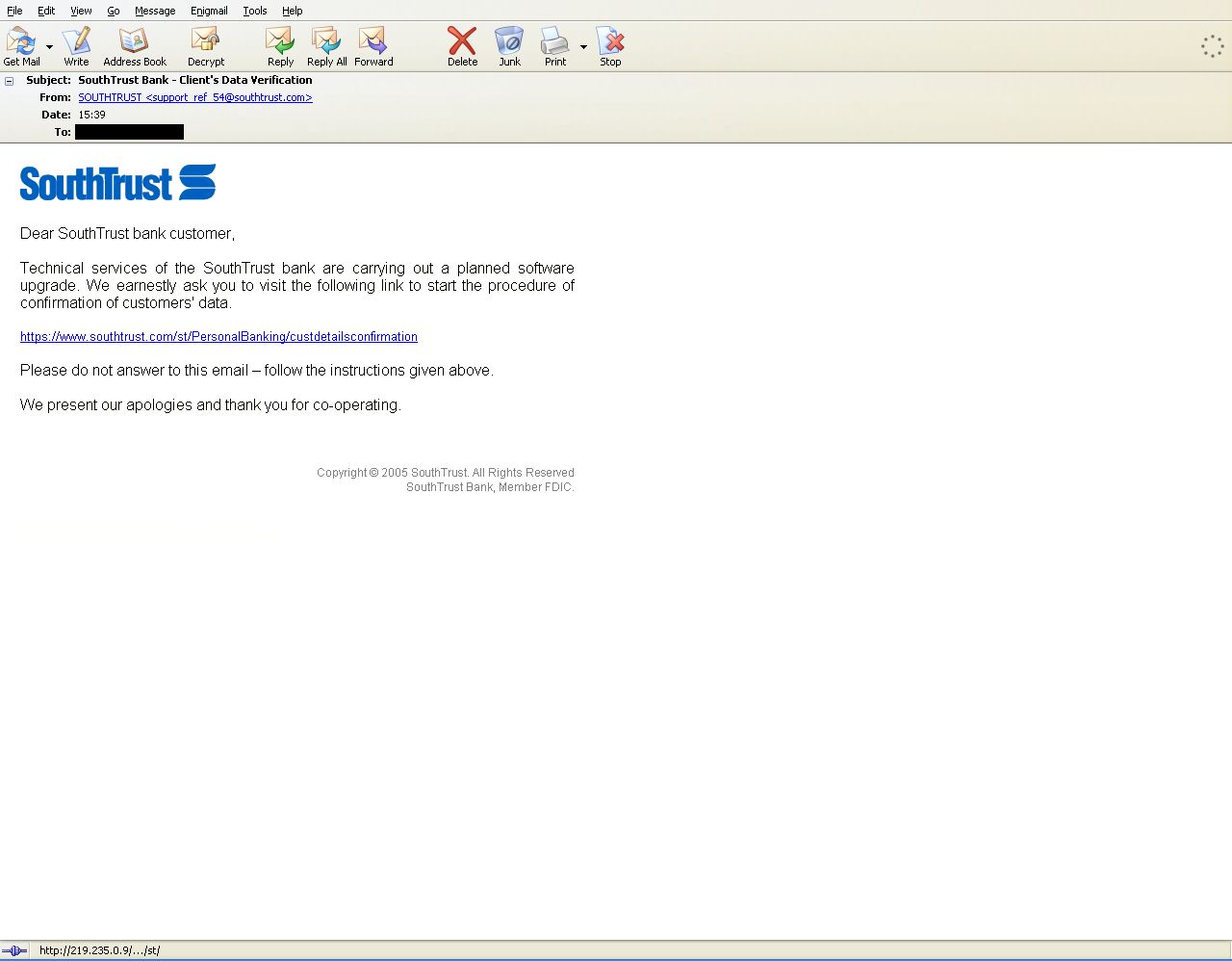Open the Get Mail dropdown arrow
The height and width of the screenshot is (961, 1232).
[50, 46]
